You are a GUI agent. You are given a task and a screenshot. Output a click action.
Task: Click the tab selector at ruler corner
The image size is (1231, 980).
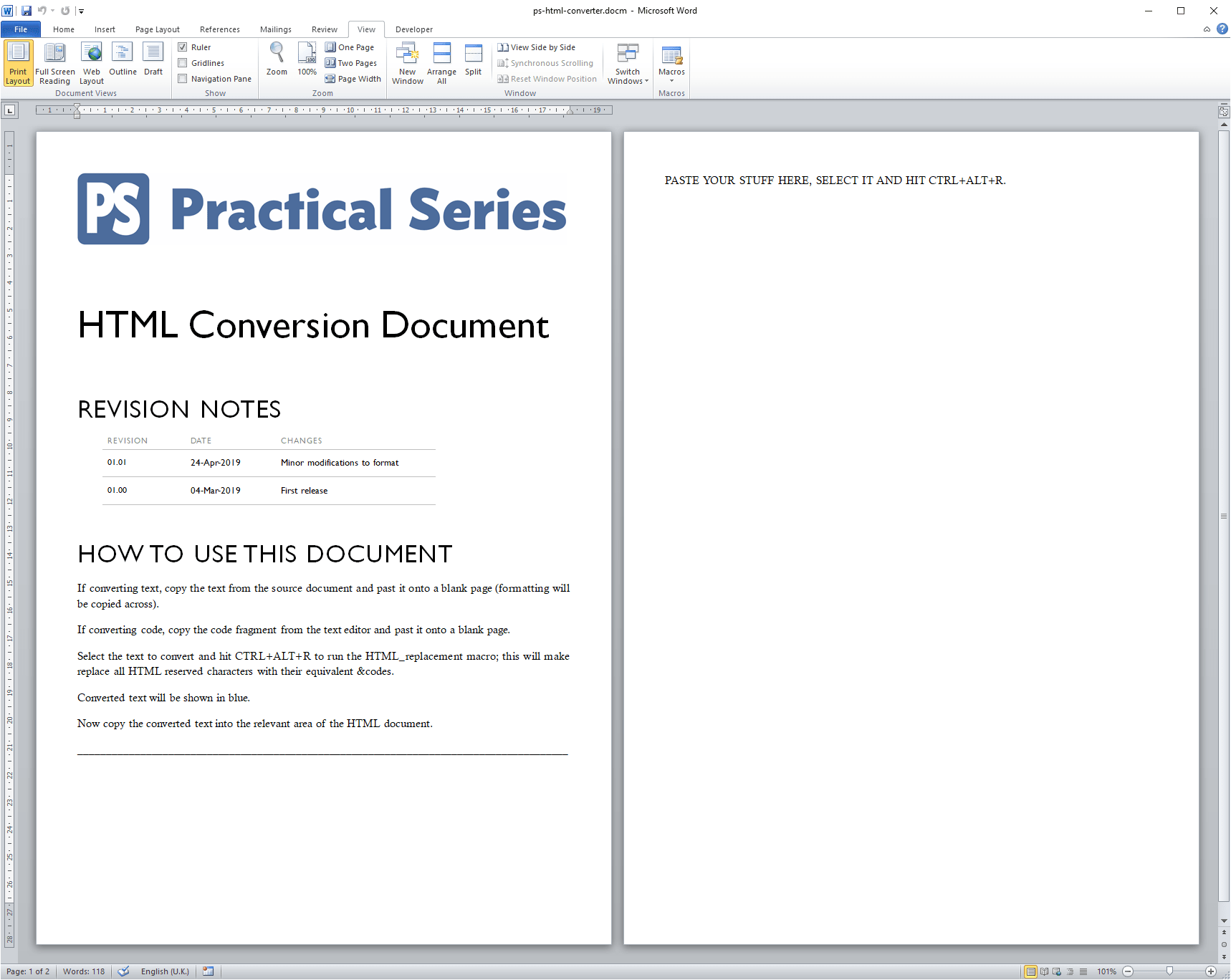point(9,110)
